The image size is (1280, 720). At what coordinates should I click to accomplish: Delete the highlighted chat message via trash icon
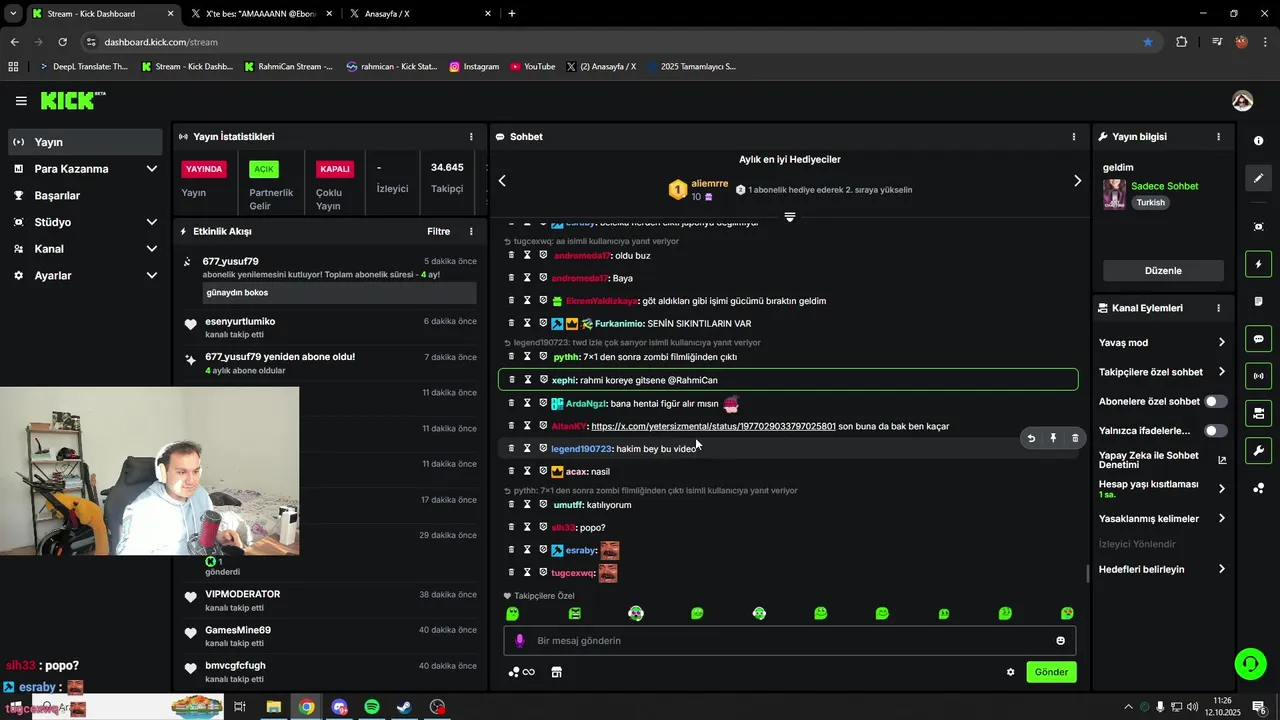tap(1075, 438)
